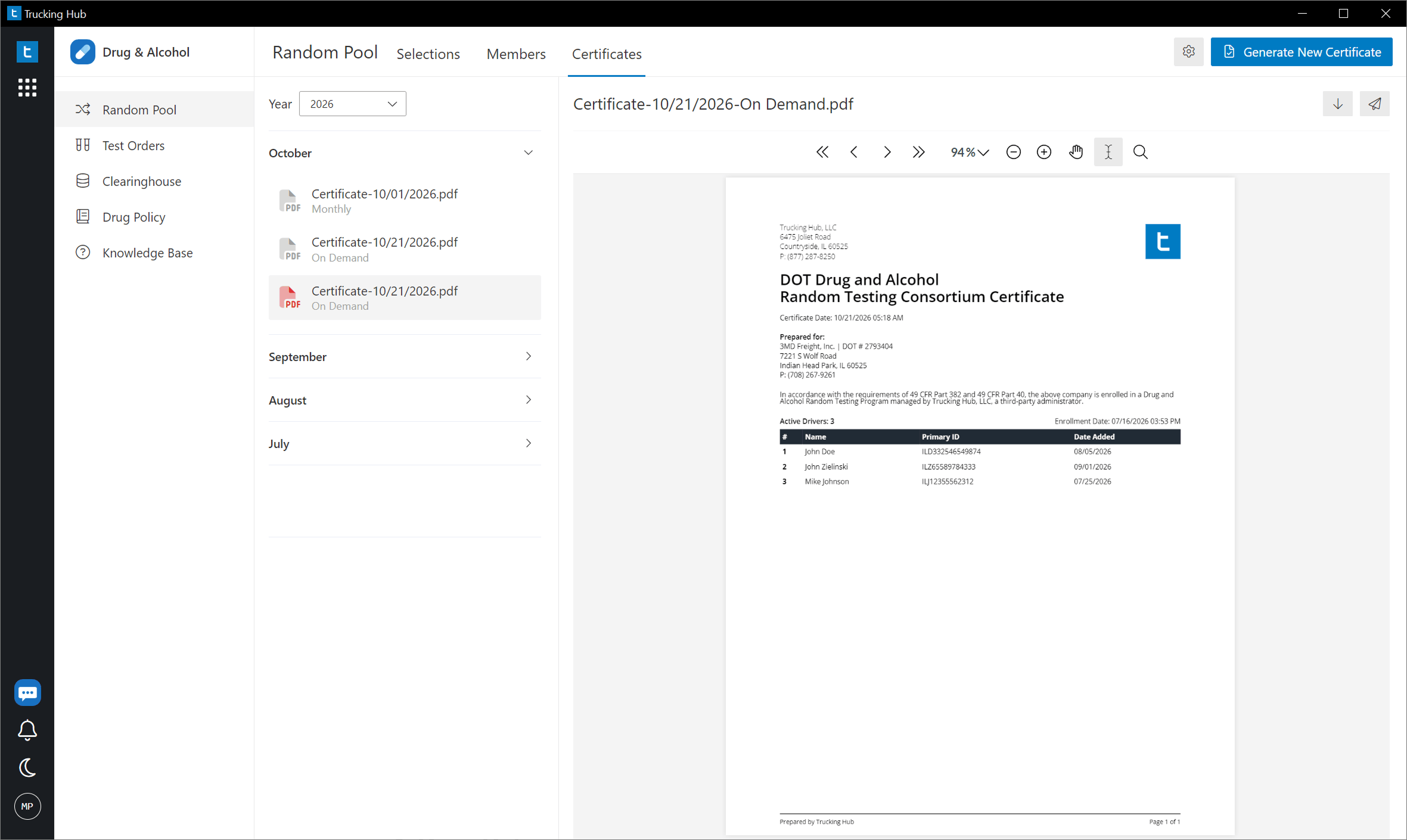The width and height of the screenshot is (1407, 840).
Task: Zoom in the PDF viewer
Action: tap(1044, 152)
